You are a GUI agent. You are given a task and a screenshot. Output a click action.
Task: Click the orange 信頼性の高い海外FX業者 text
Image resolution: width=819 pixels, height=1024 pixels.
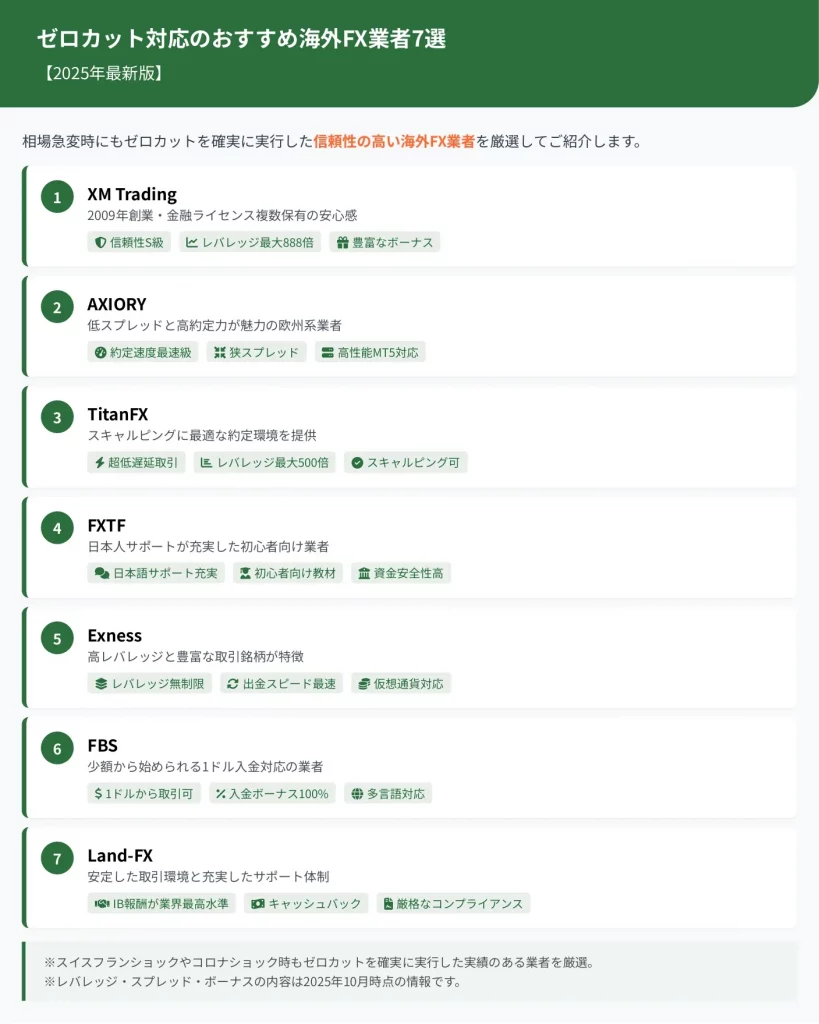click(394, 141)
